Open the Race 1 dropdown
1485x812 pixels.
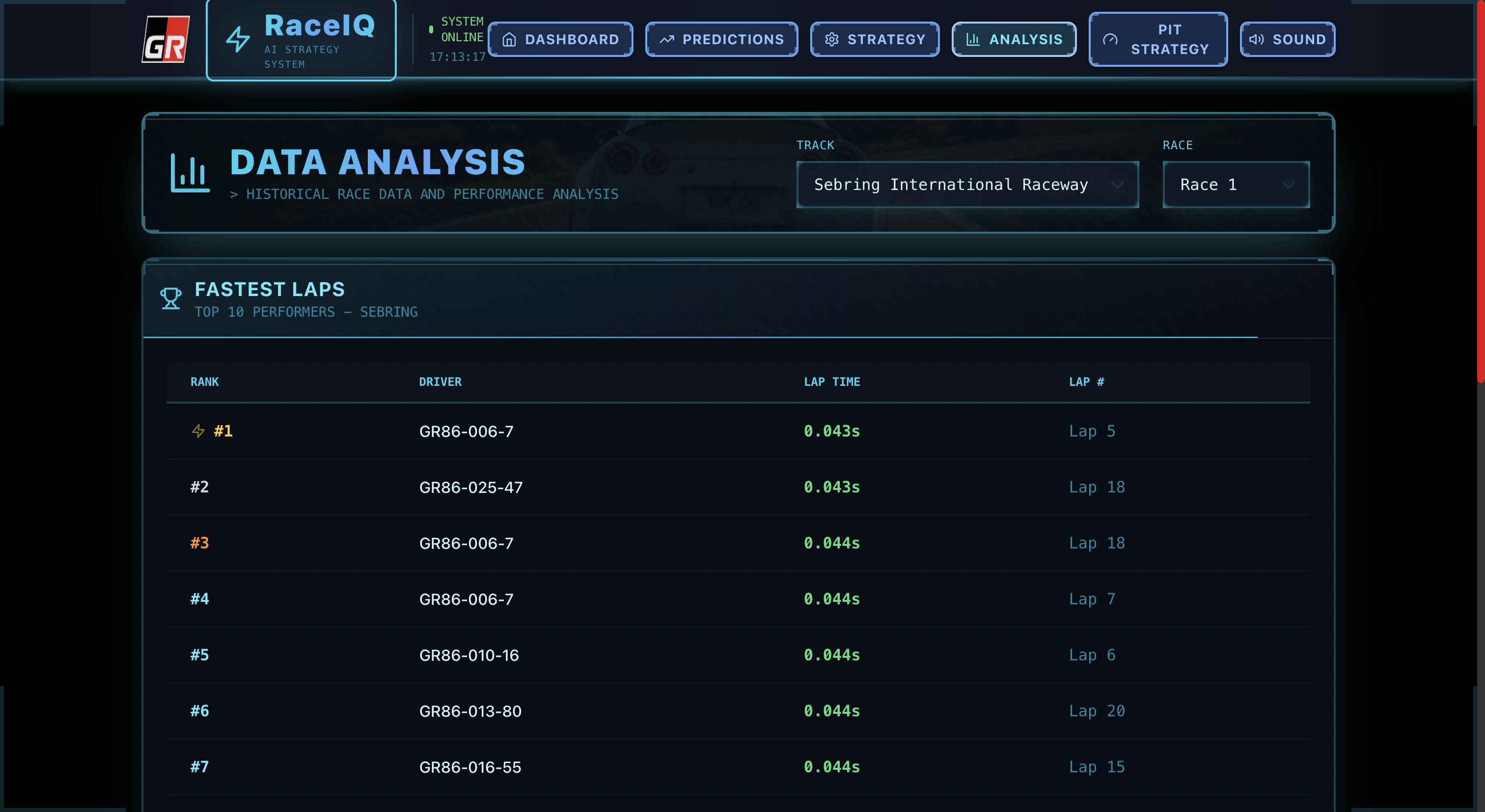point(1236,185)
